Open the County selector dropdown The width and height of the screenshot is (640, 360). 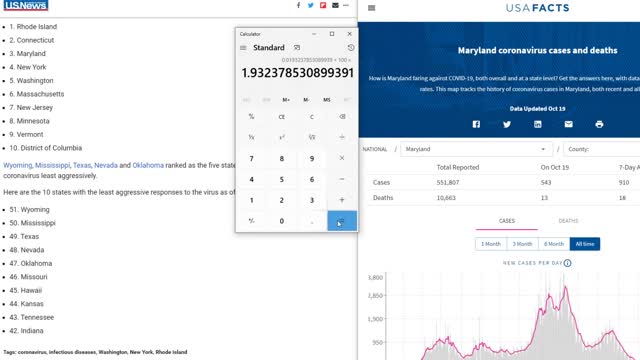click(x=602, y=149)
